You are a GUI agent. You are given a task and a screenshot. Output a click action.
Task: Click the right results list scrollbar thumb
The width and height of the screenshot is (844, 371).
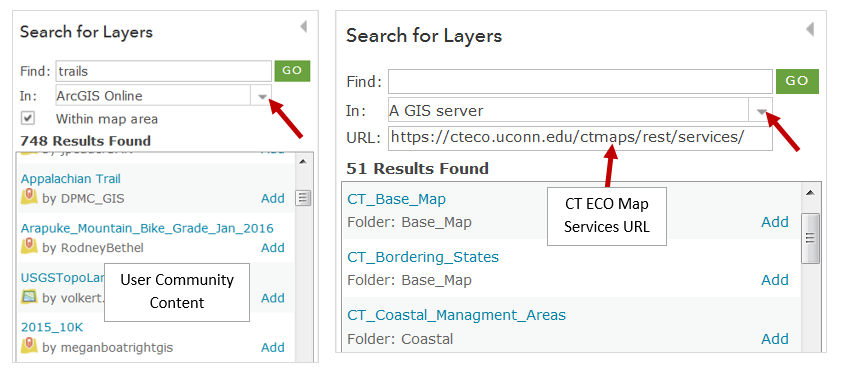click(810, 238)
